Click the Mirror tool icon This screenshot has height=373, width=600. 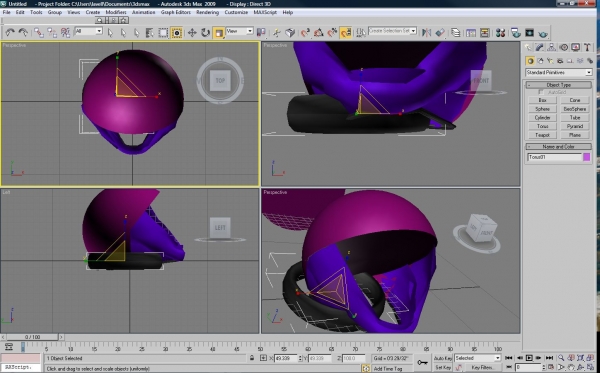coord(426,33)
